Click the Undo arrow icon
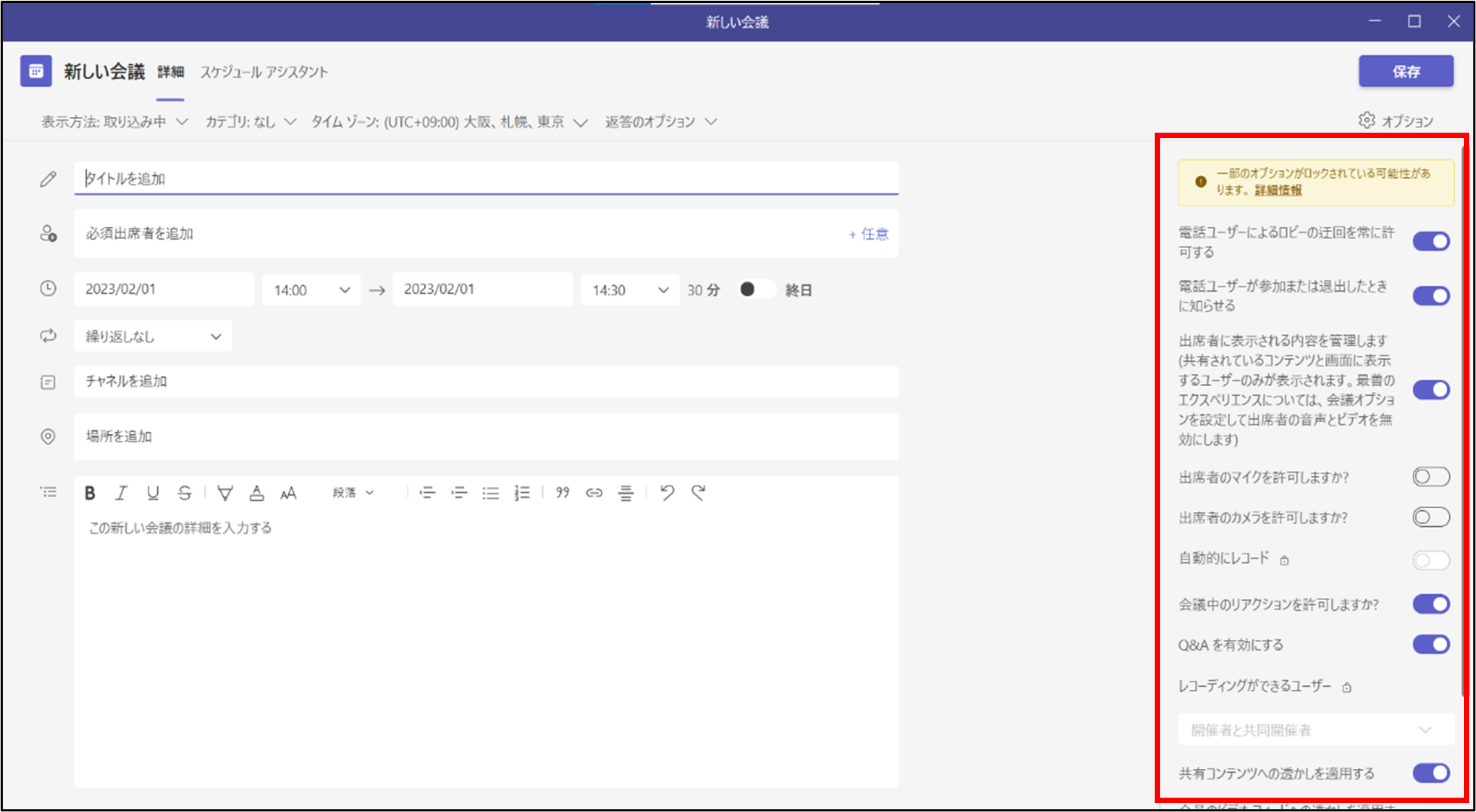1476x812 pixels. click(x=667, y=493)
